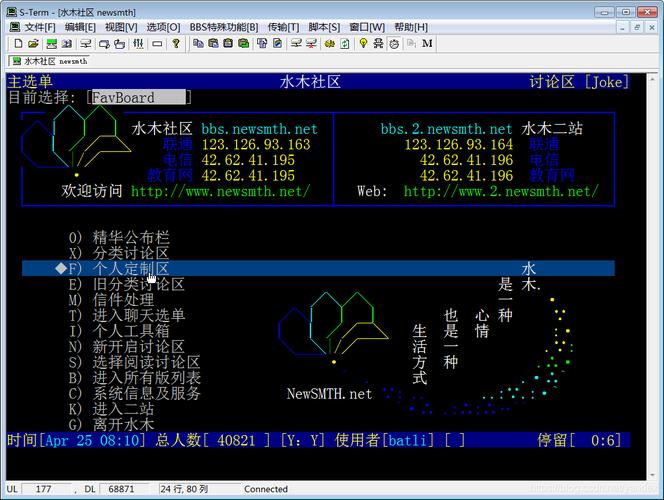Select the N) 新开启讨论区 entry
The width and height of the screenshot is (664, 500).
[x=127, y=346]
